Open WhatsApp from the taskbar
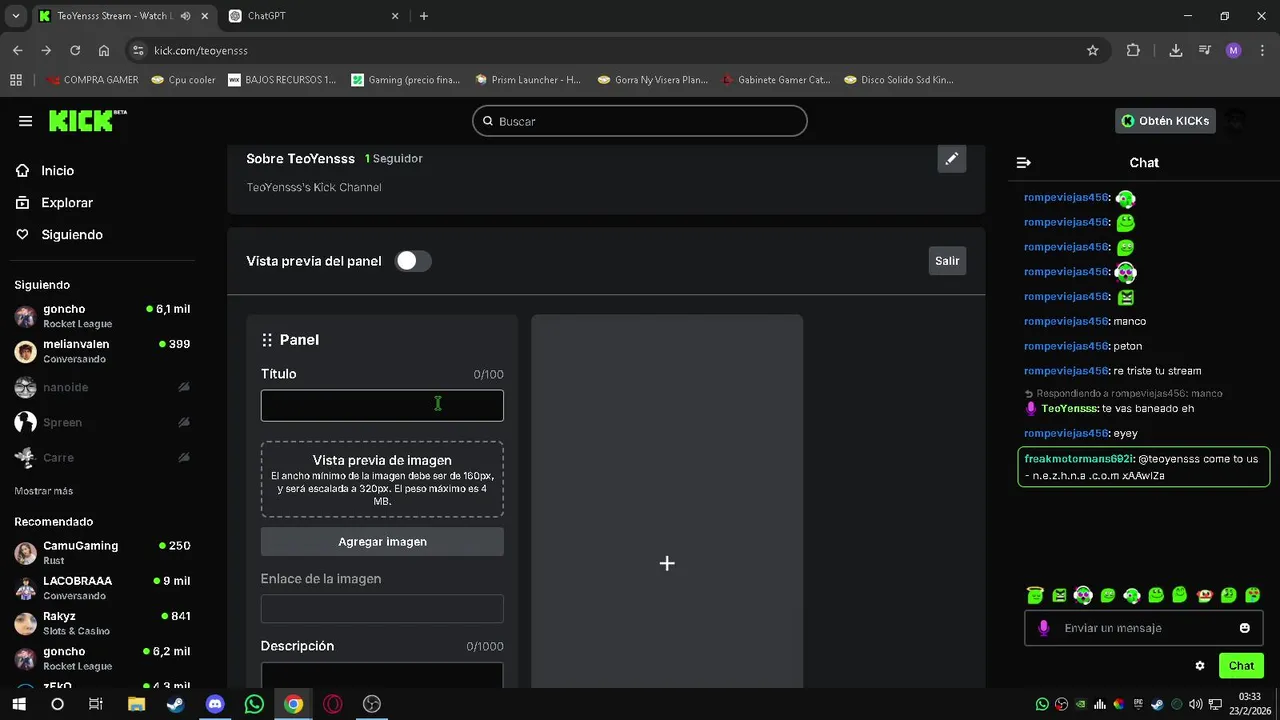This screenshot has height=720, width=1280. 254,704
